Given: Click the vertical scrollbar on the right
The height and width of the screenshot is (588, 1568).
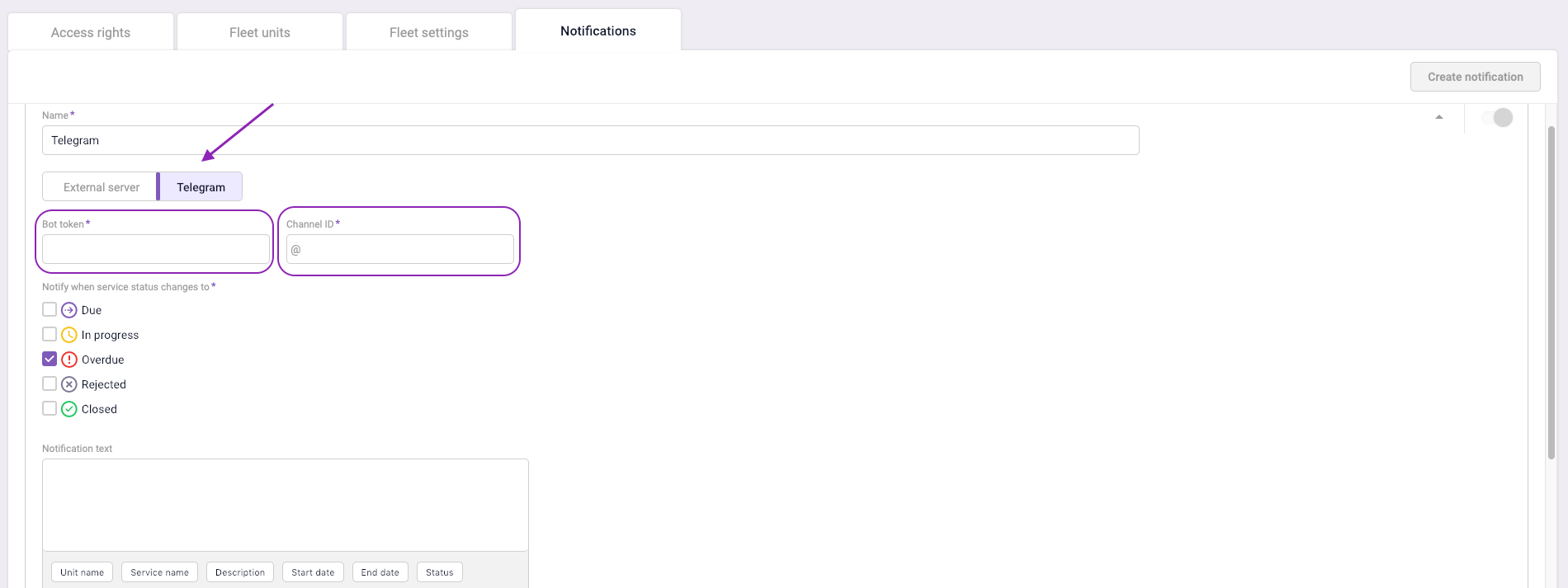Looking at the screenshot, I should (1551, 293).
